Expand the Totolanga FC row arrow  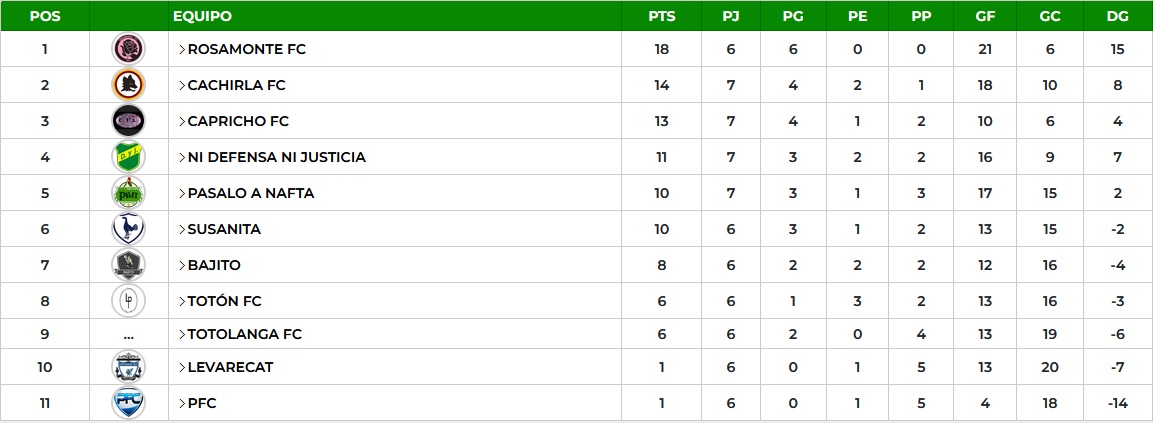[x=182, y=334]
